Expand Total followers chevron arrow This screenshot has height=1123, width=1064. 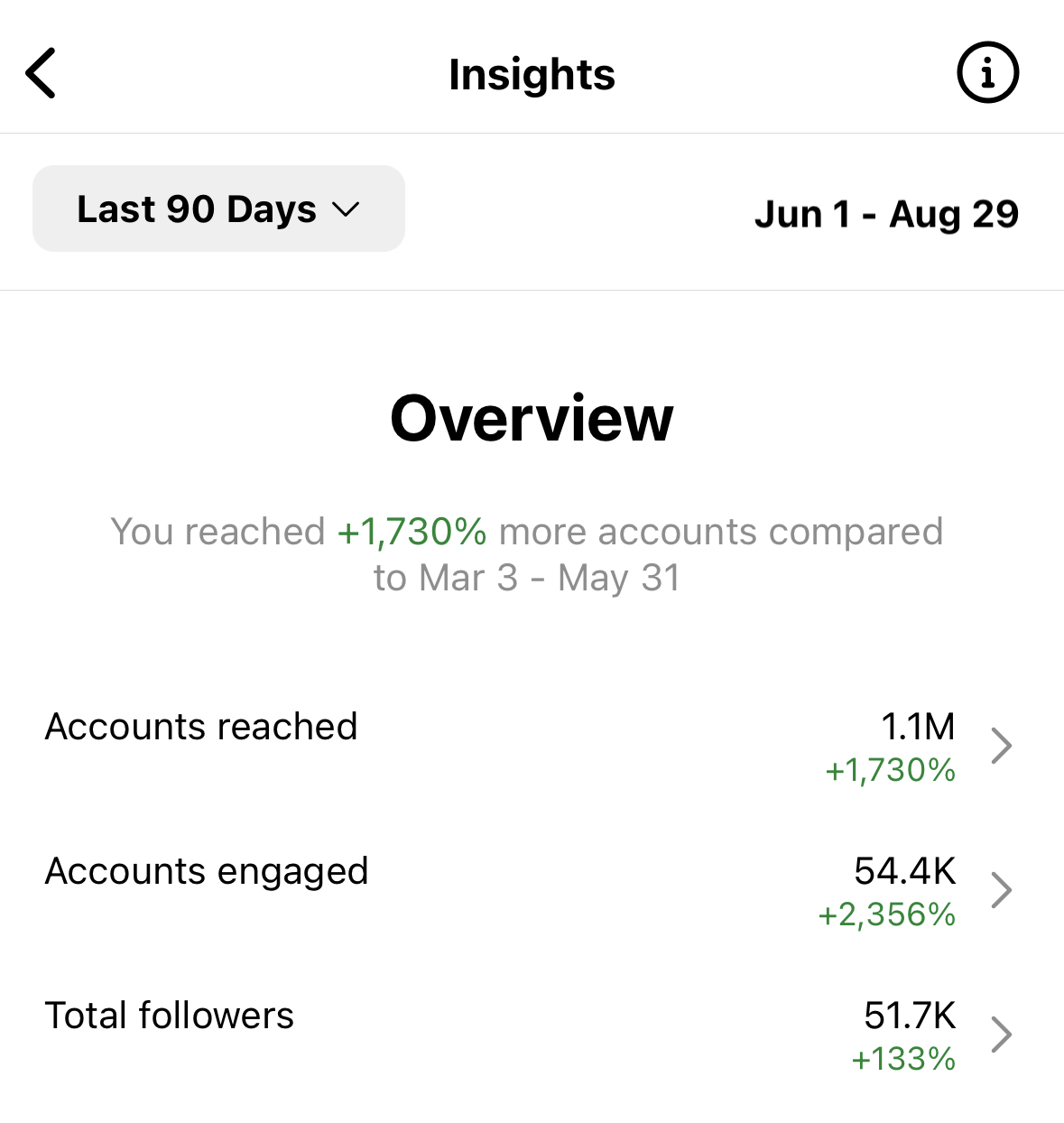coord(1001,1035)
